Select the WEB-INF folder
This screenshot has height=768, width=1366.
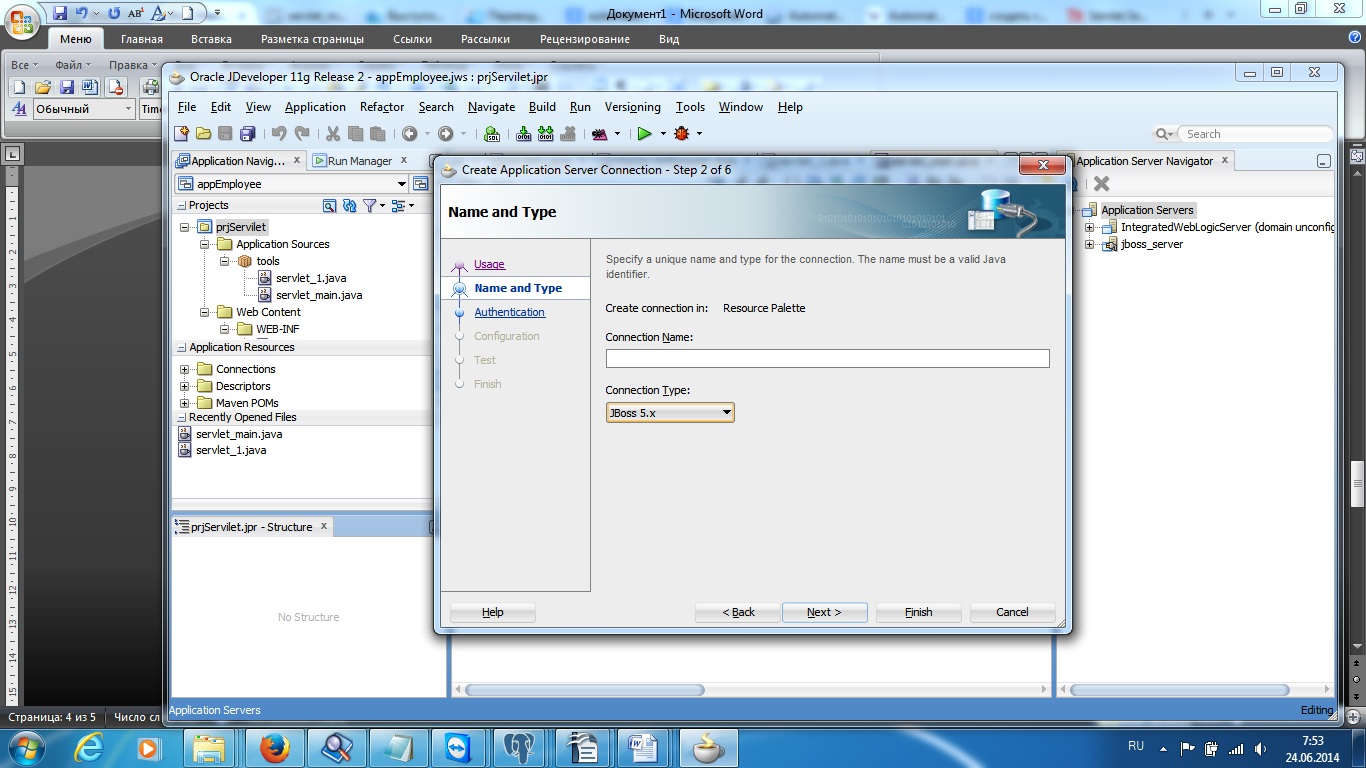point(277,329)
